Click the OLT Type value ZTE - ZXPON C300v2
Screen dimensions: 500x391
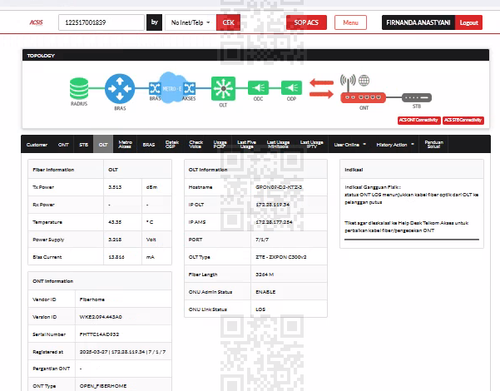click(x=281, y=257)
